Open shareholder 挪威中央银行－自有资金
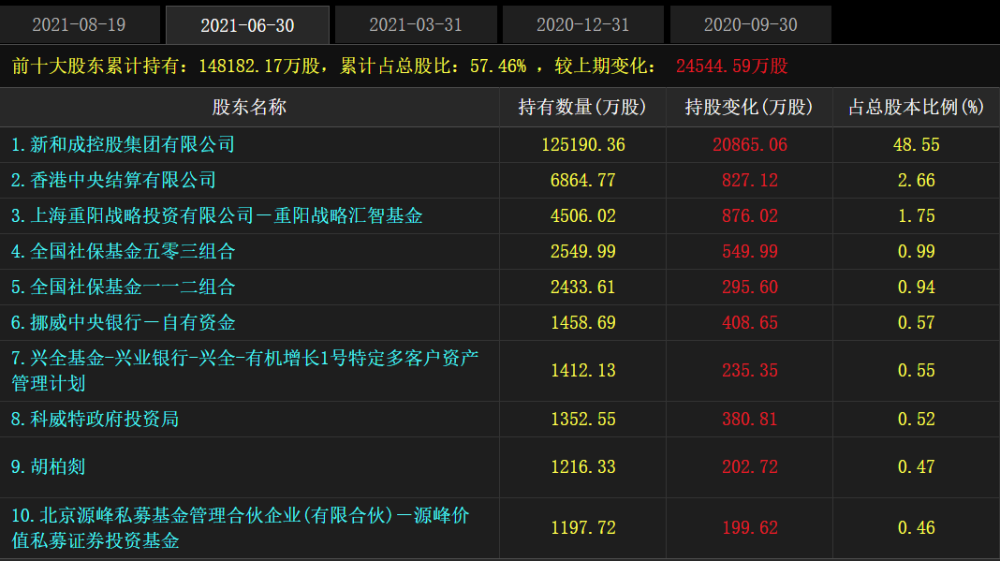Viewport: 1000px width, 561px height. tap(122, 323)
